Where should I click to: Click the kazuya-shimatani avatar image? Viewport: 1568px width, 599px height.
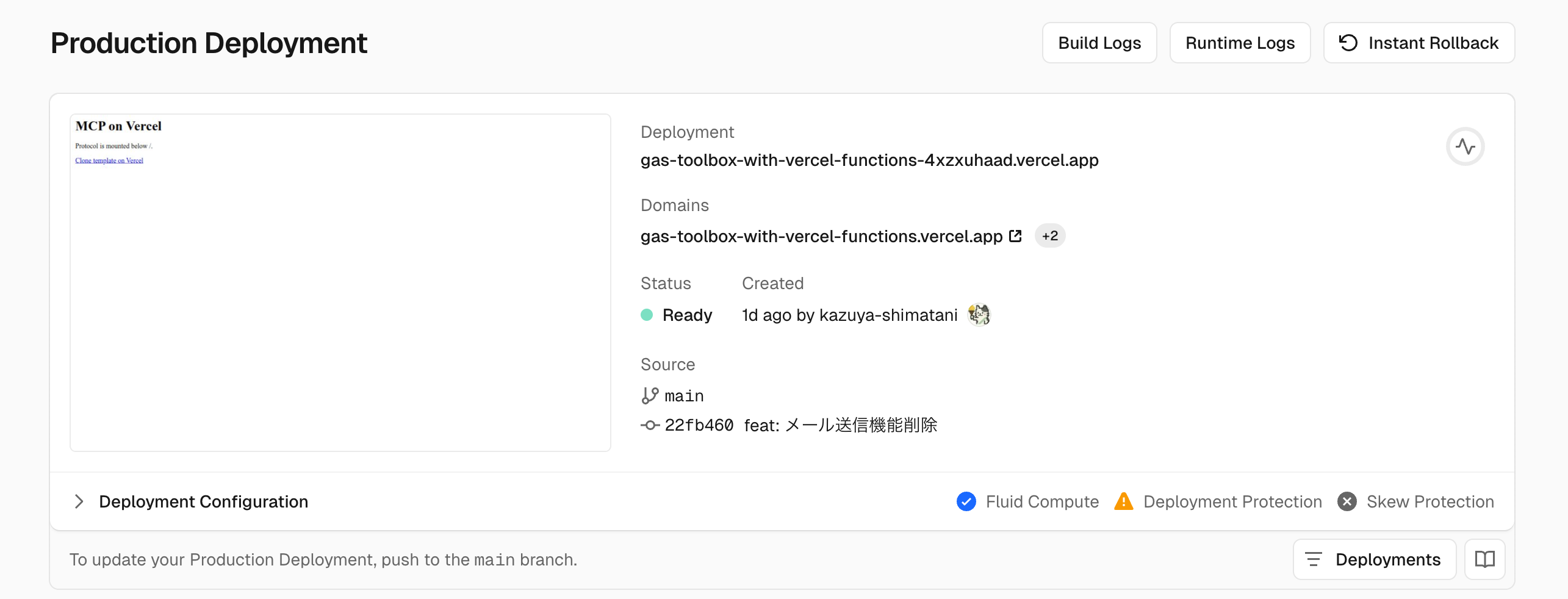point(979,315)
